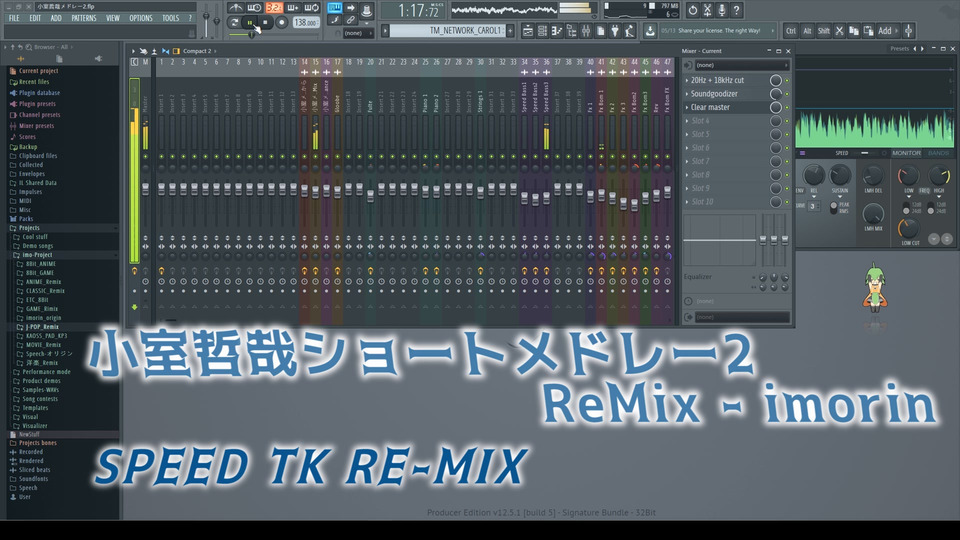Viewport: 960px width, 540px height.
Task: Click the MONITOR tab in the plugin window
Action: [906, 153]
